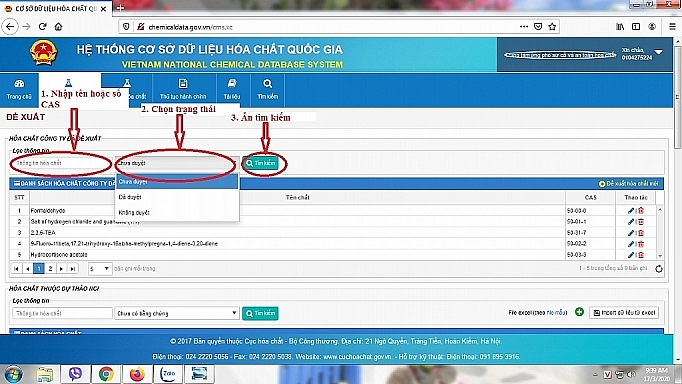The image size is (682, 384).
Task: Select Không duyệt option in dropdown list
Action: click(x=177, y=213)
